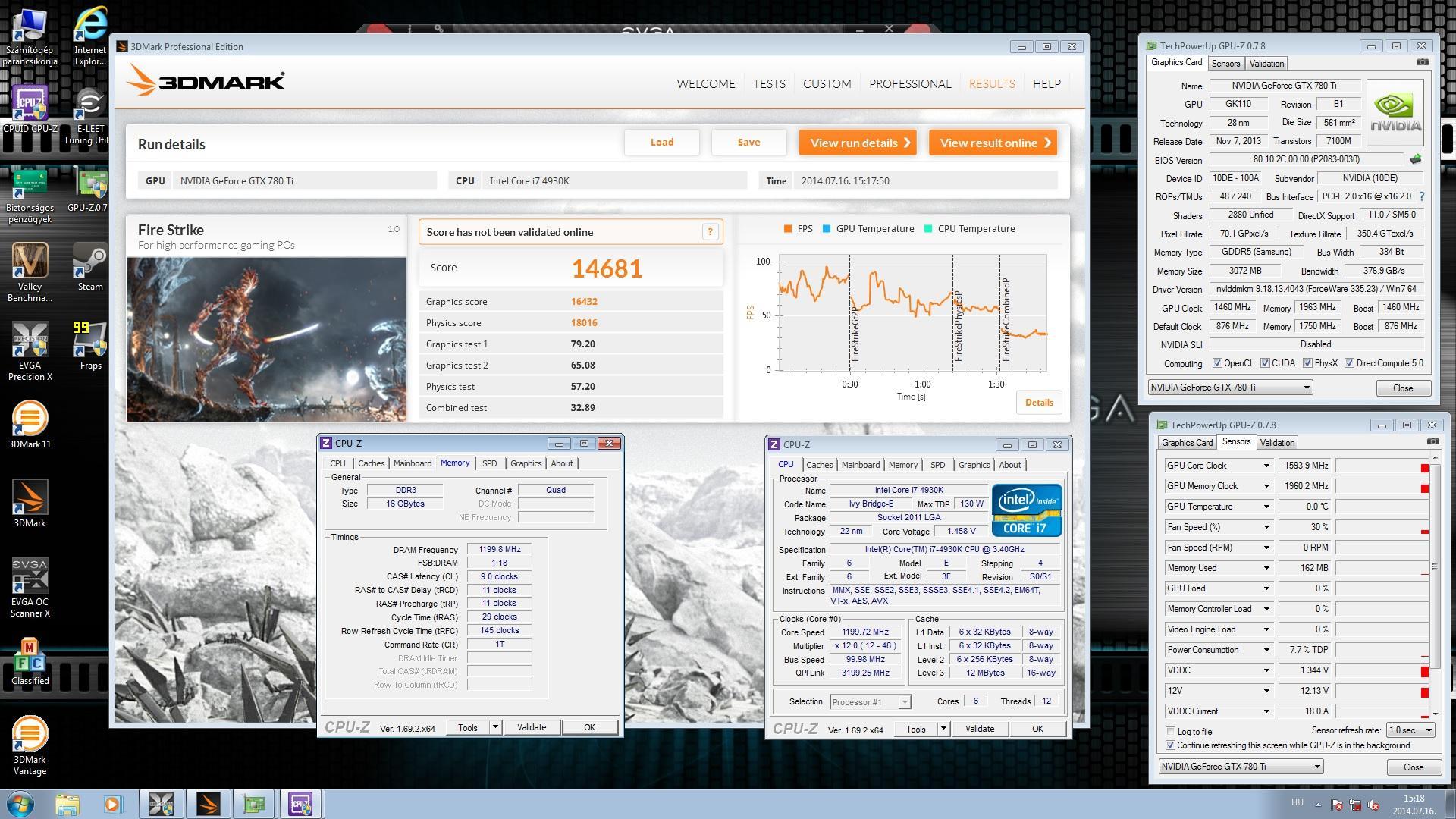Open Validation tab in GPU-Z Graphics Card window
The image size is (1456, 819).
[x=1266, y=64]
